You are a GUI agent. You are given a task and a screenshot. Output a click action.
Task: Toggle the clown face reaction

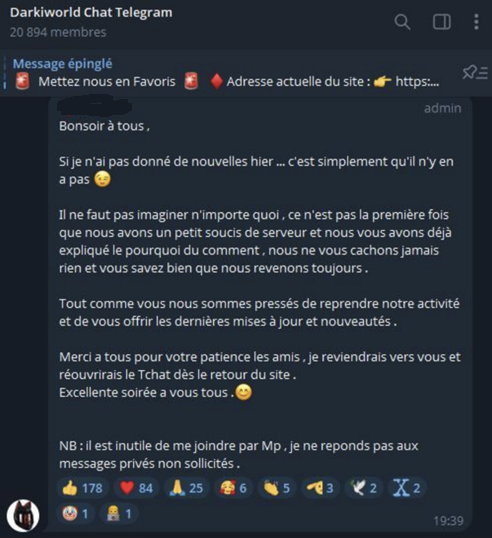tap(75, 514)
